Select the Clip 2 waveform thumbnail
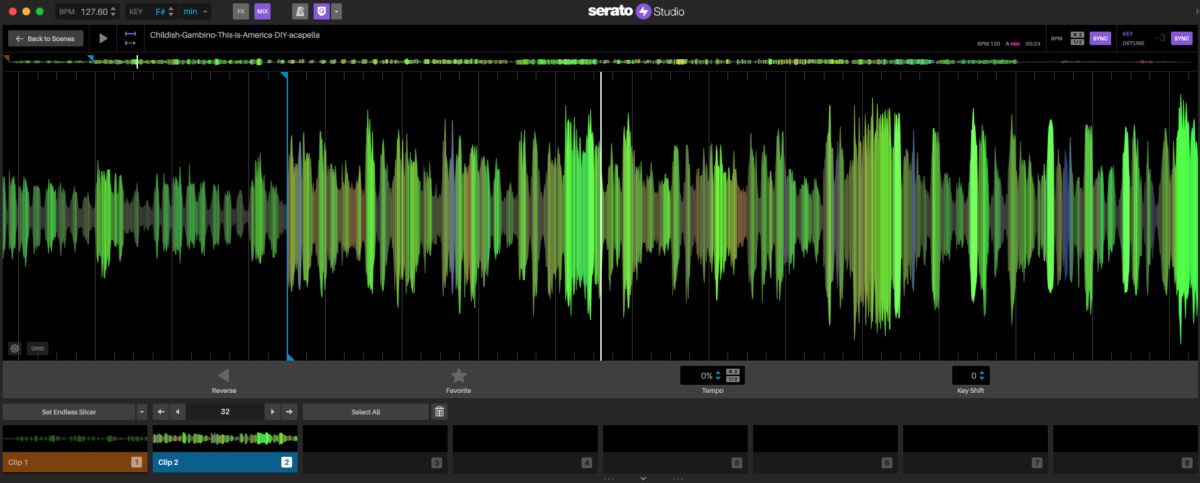This screenshot has height=483, width=1200. click(x=225, y=438)
